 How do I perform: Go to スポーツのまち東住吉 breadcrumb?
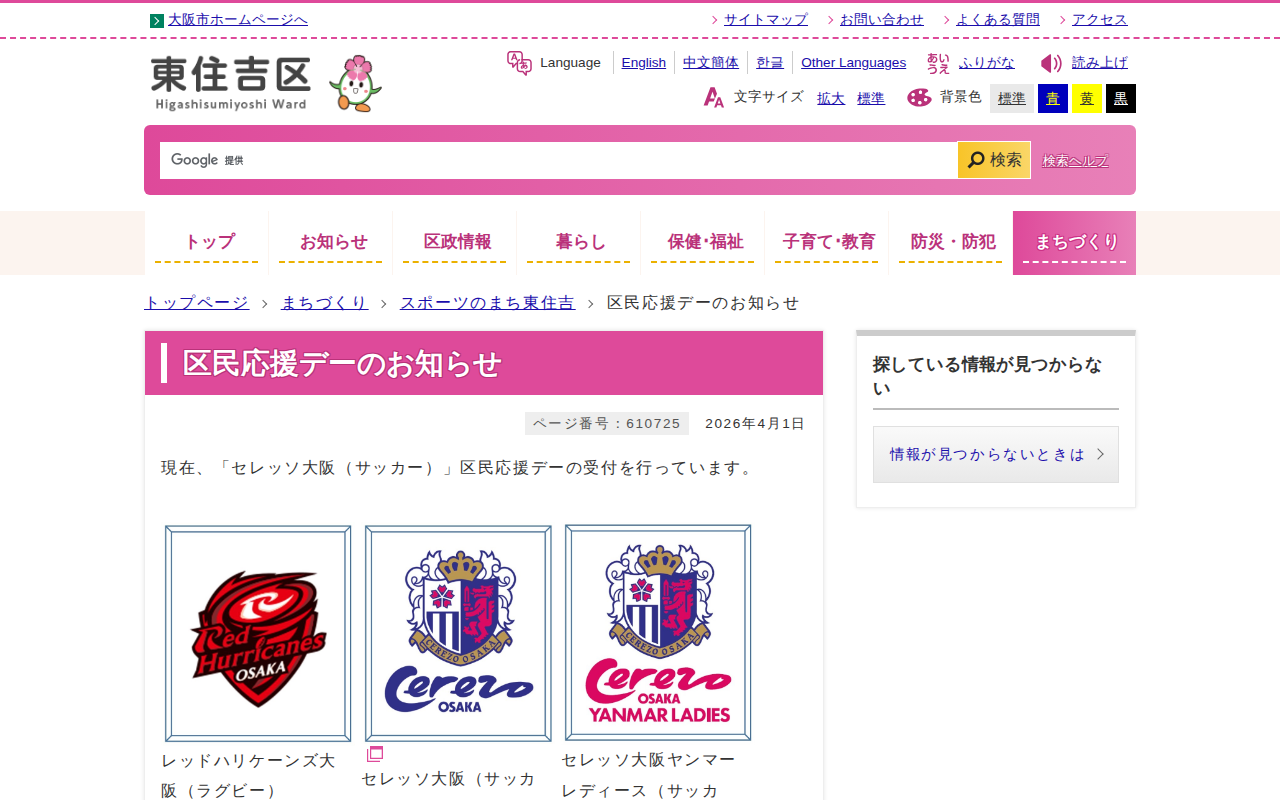(488, 303)
